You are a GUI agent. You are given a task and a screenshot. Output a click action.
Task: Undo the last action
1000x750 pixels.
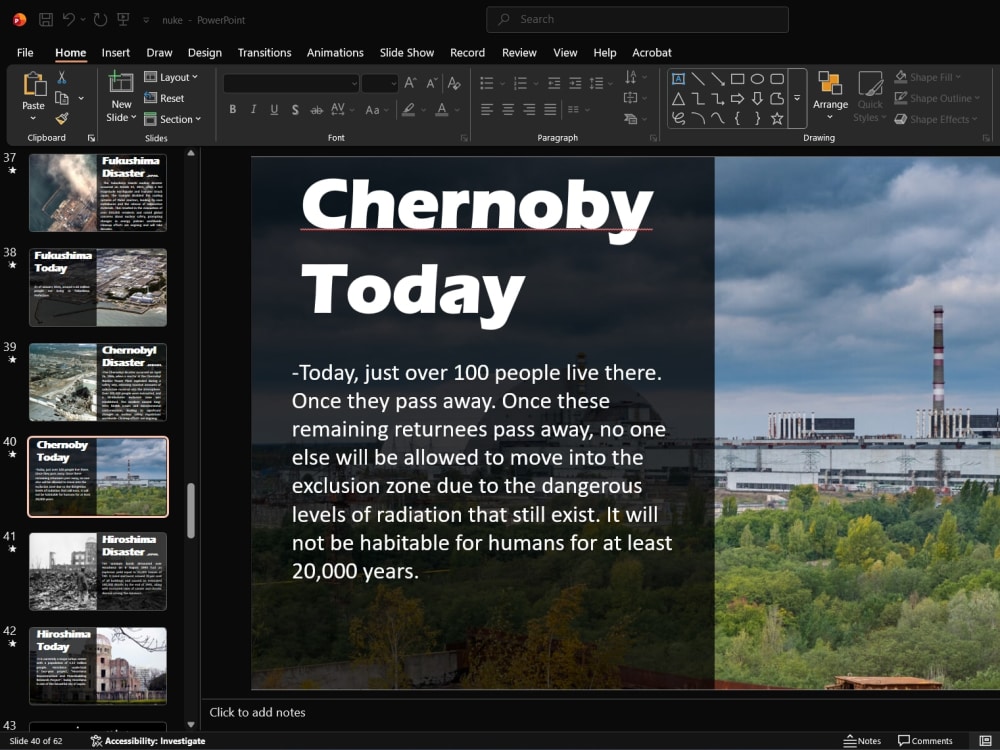pos(68,20)
